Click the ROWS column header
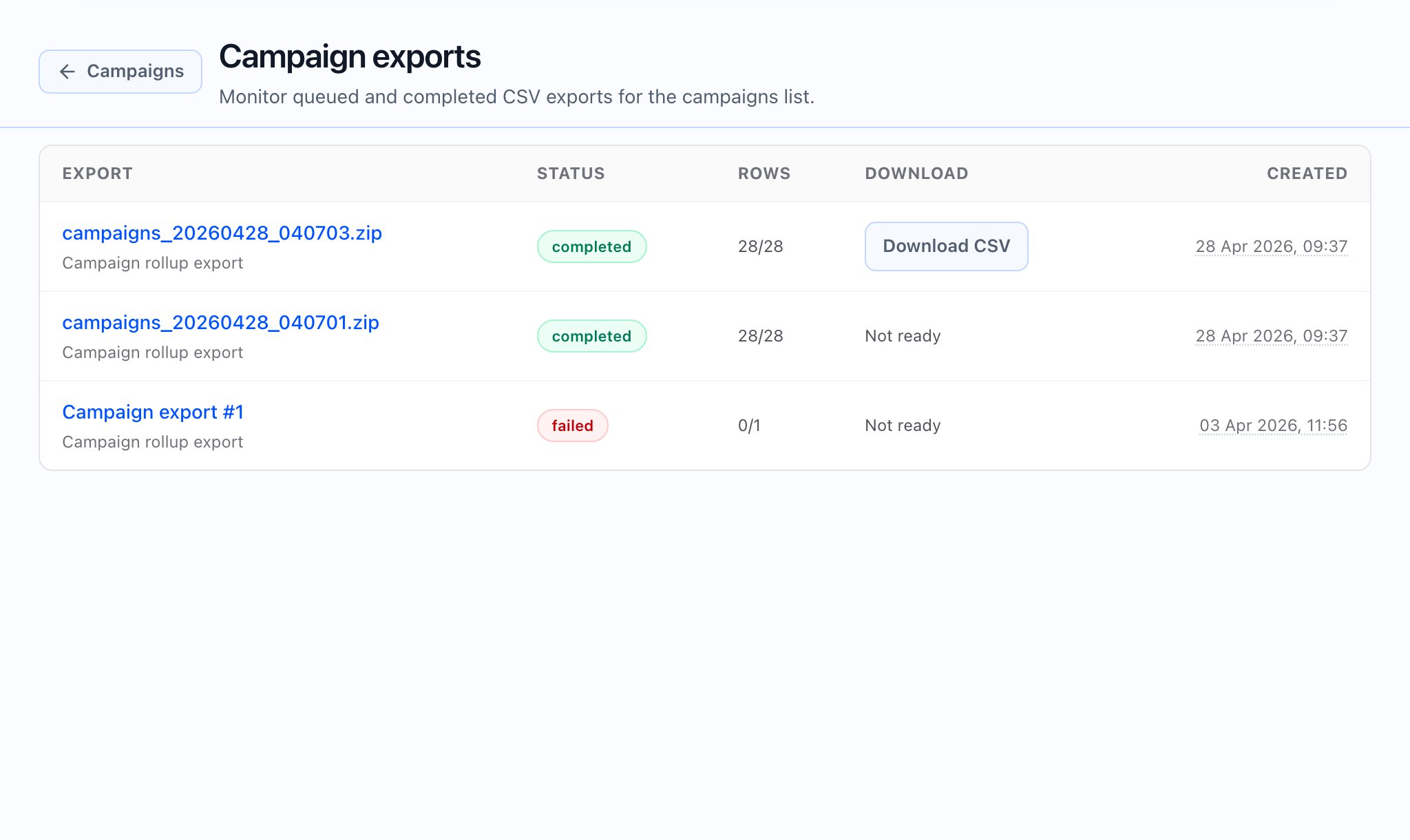Viewport: 1410px width, 840px height. click(764, 174)
